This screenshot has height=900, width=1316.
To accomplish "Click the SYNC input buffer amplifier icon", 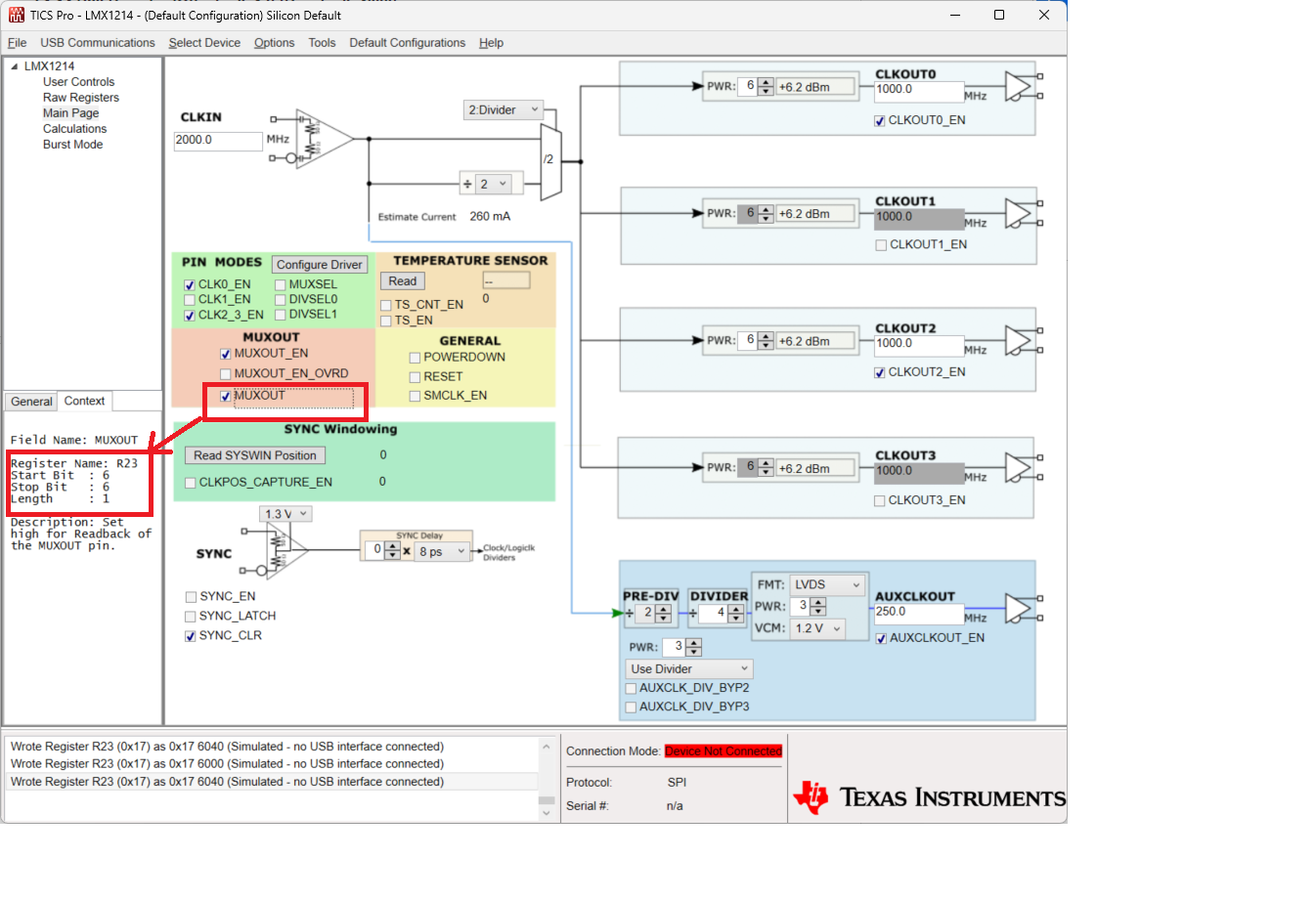I will pos(287,550).
